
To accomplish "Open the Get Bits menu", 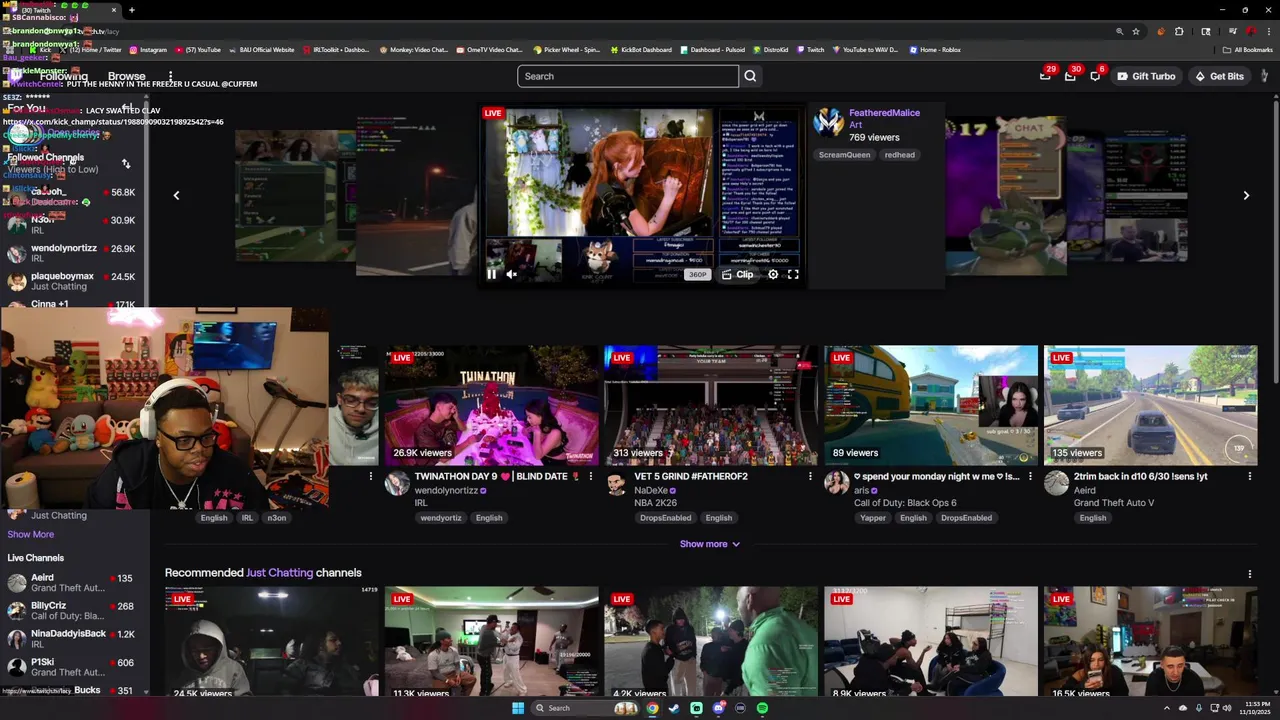I will coord(1219,76).
